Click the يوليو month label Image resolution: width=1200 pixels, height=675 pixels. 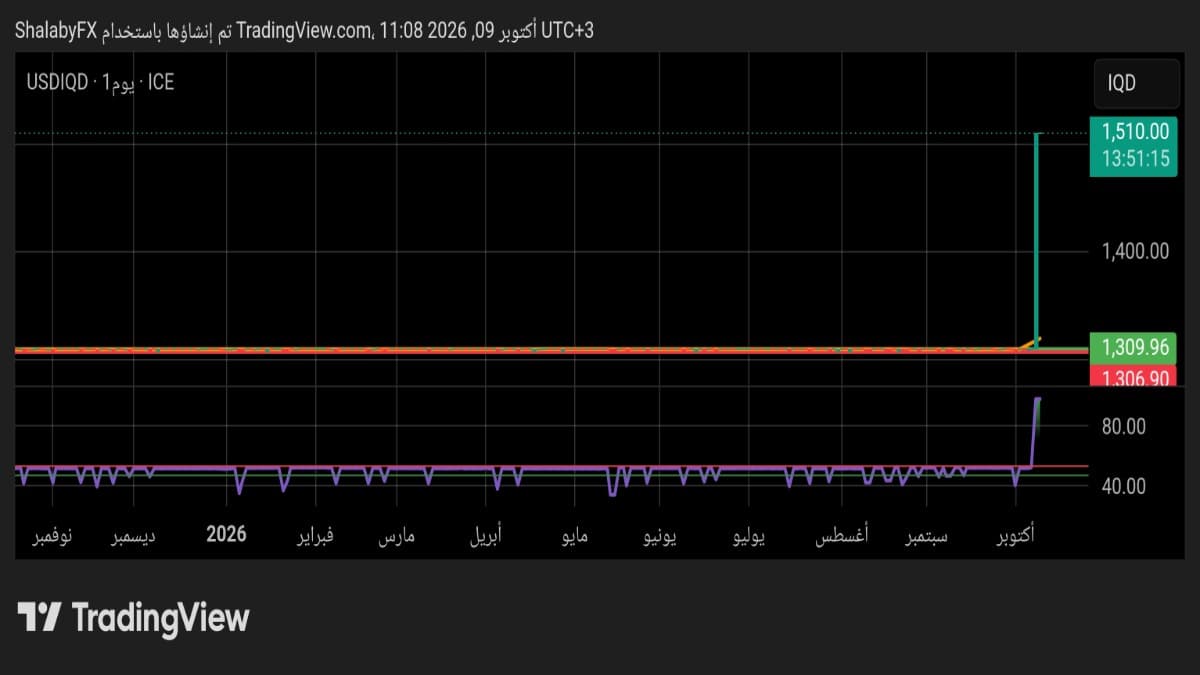[x=749, y=536]
